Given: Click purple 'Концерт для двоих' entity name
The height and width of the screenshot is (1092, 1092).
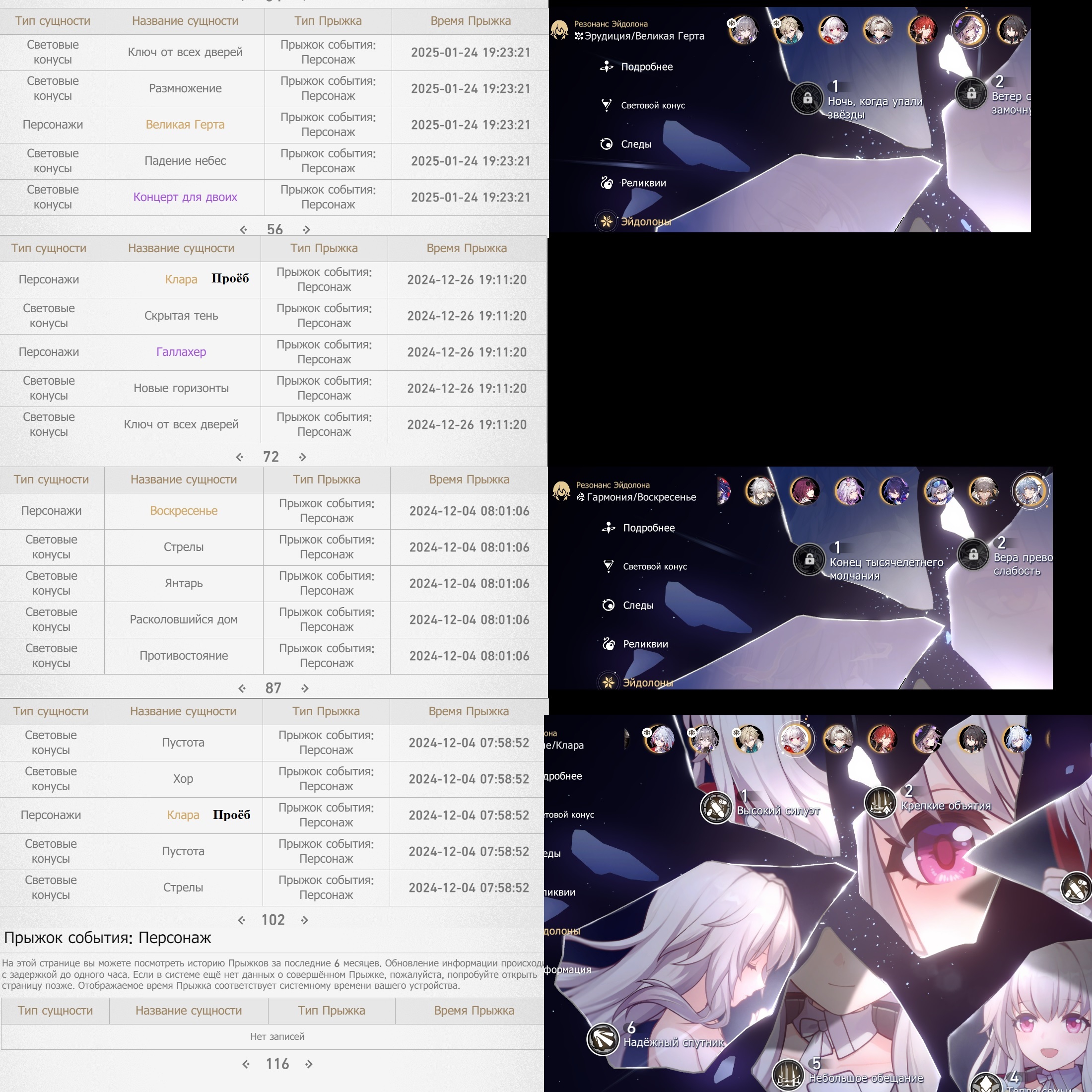Looking at the screenshot, I should (185, 197).
